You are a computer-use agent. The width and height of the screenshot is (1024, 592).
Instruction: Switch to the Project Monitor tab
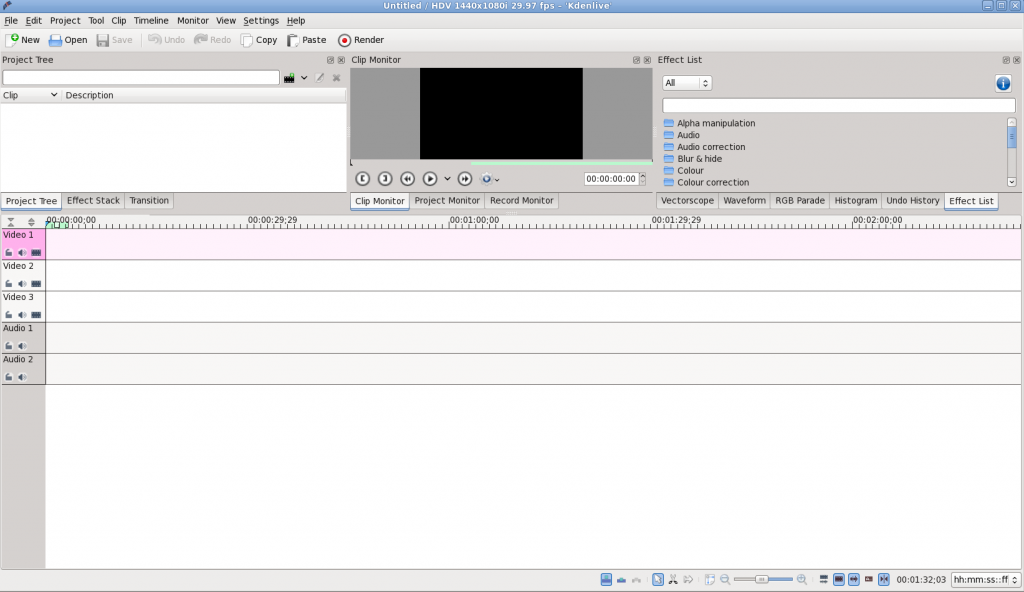446,200
